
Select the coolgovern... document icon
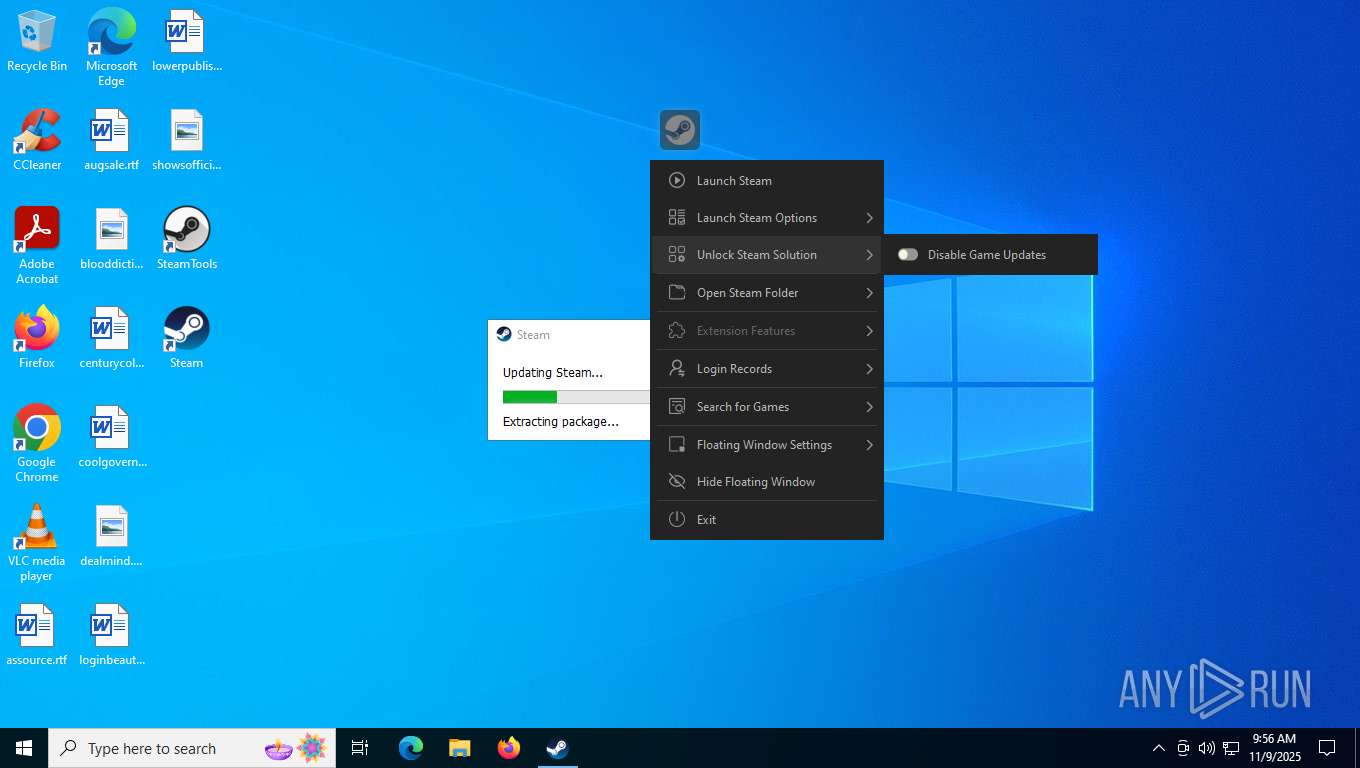coord(112,436)
